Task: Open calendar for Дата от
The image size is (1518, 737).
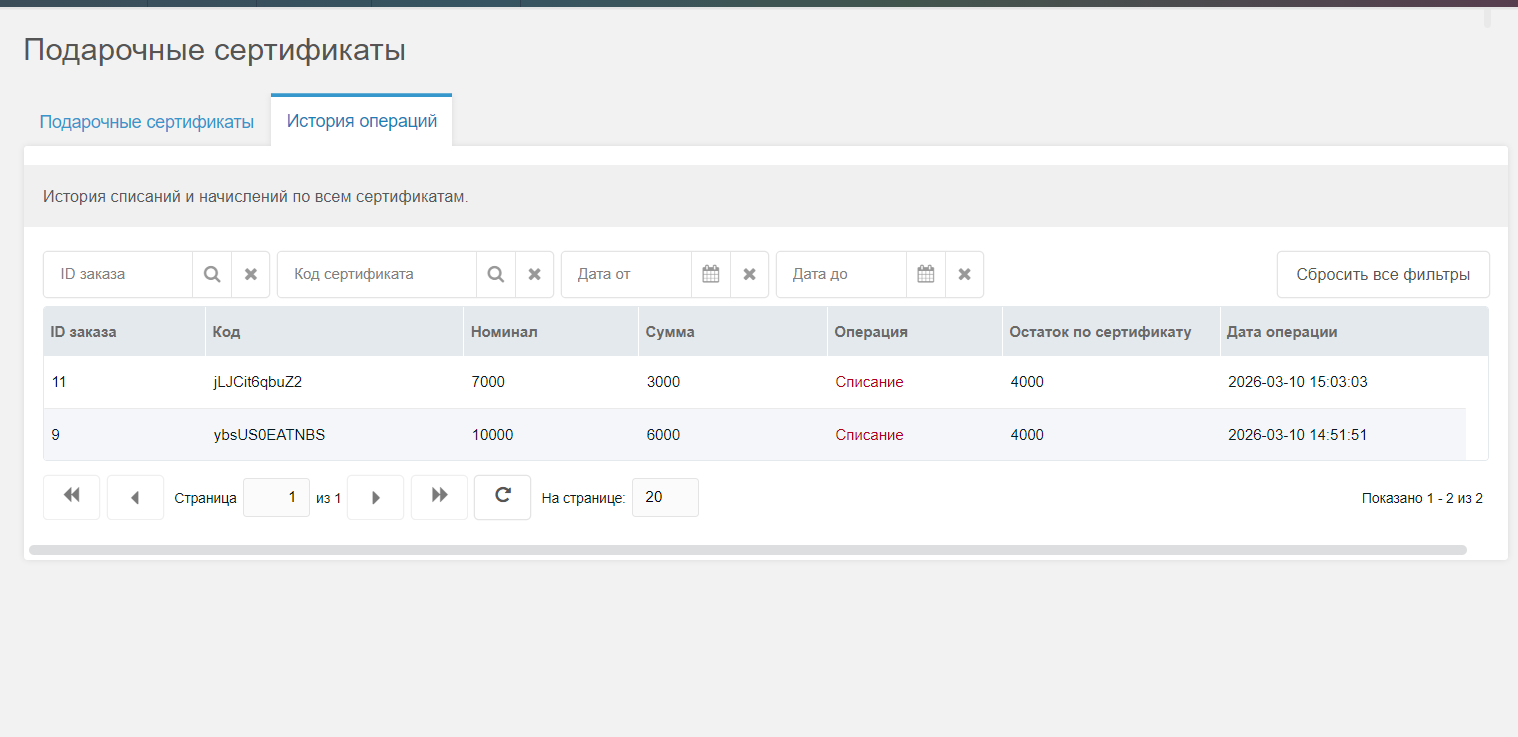Action: pos(711,274)
